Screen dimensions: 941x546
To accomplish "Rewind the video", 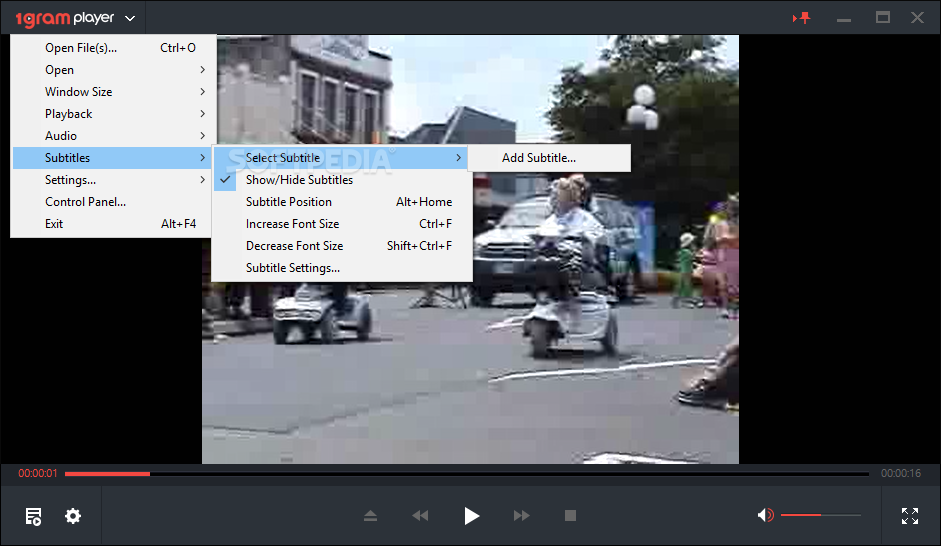I will (420, 515).
